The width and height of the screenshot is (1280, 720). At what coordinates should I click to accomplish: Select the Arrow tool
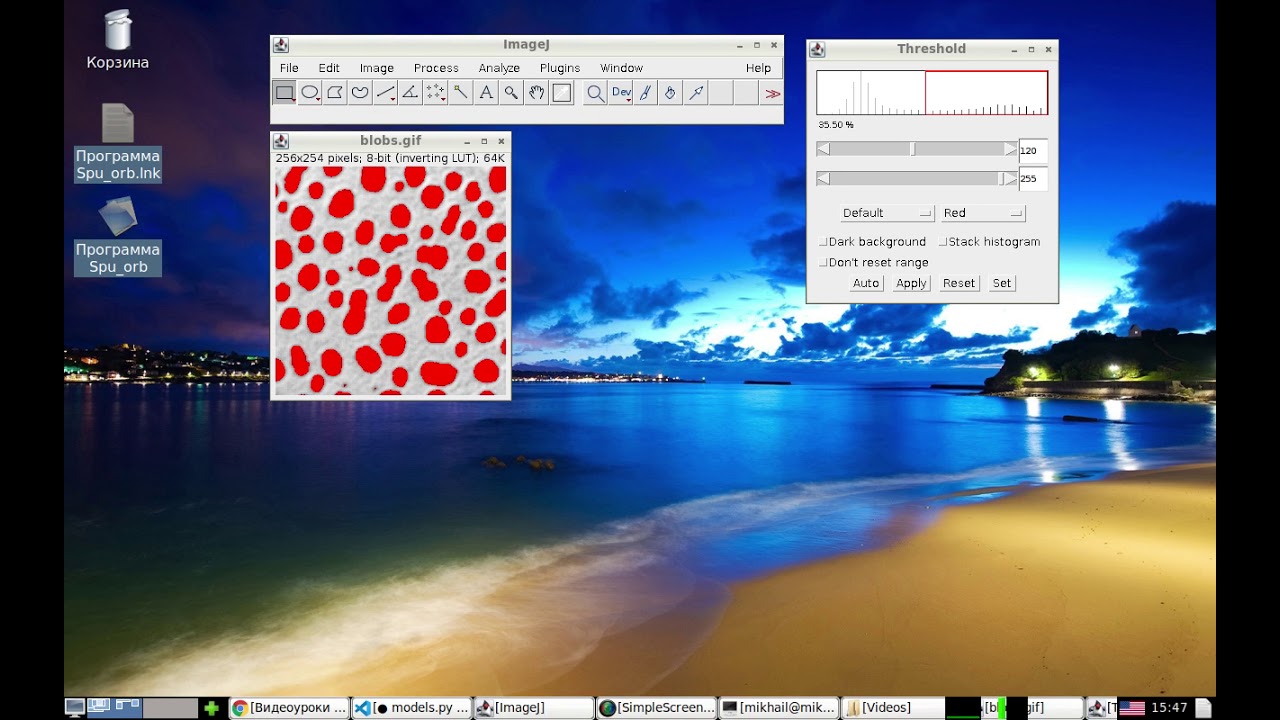[x=696, y=93]
